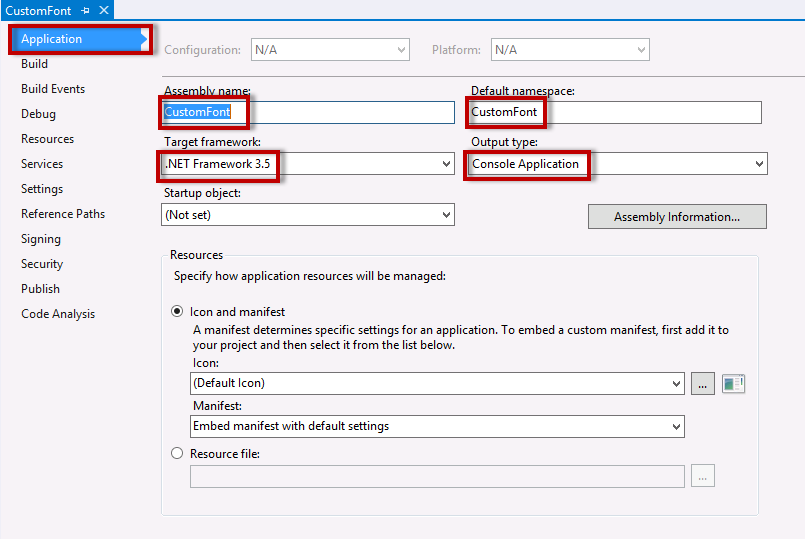Click the icon preview image beside Icon field
Screen dimensions: 805x539
click(x=733, y=383)
